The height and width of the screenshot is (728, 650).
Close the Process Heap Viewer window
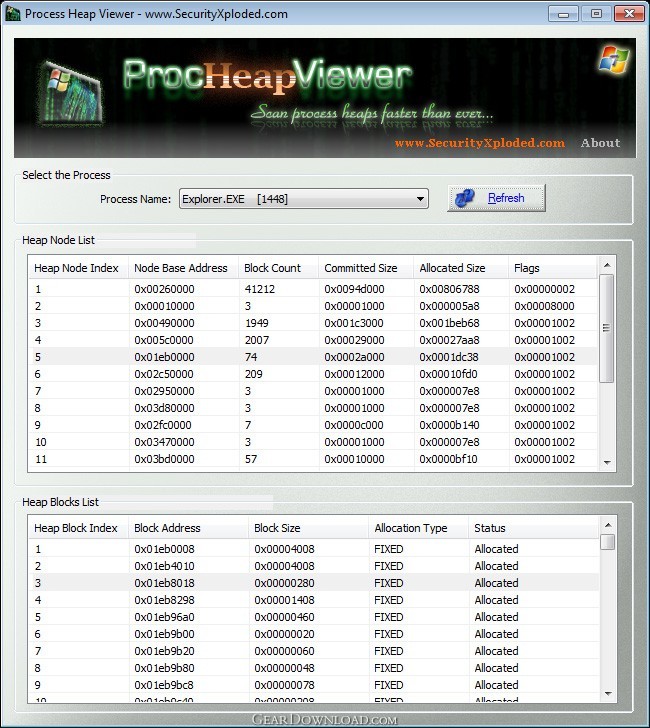629,14
